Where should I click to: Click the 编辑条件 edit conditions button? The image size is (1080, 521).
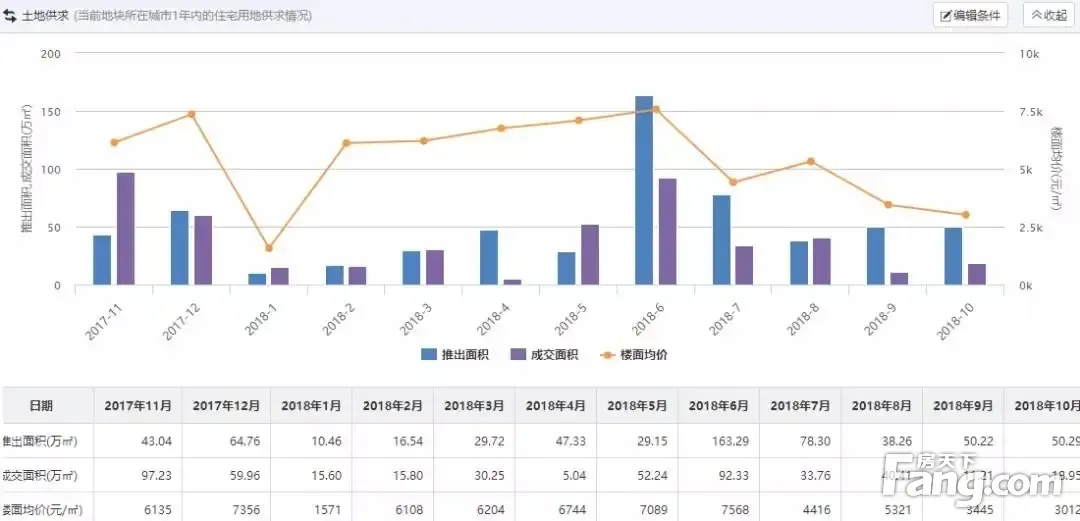970,15
